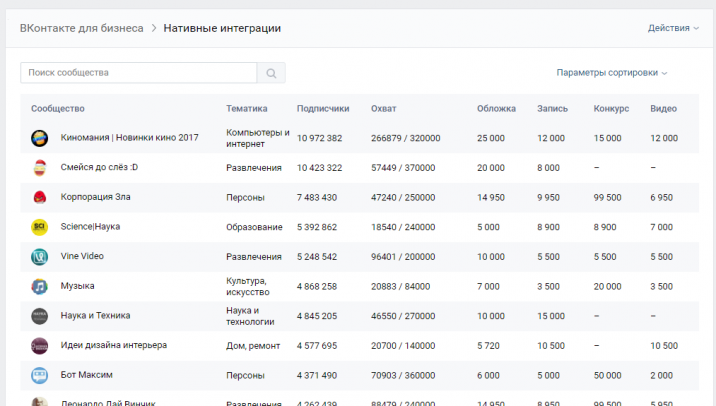The image size is (716, 406).
Task: Click the Сообщество column header
Action: pyautogui.click(x=58, y=109)
